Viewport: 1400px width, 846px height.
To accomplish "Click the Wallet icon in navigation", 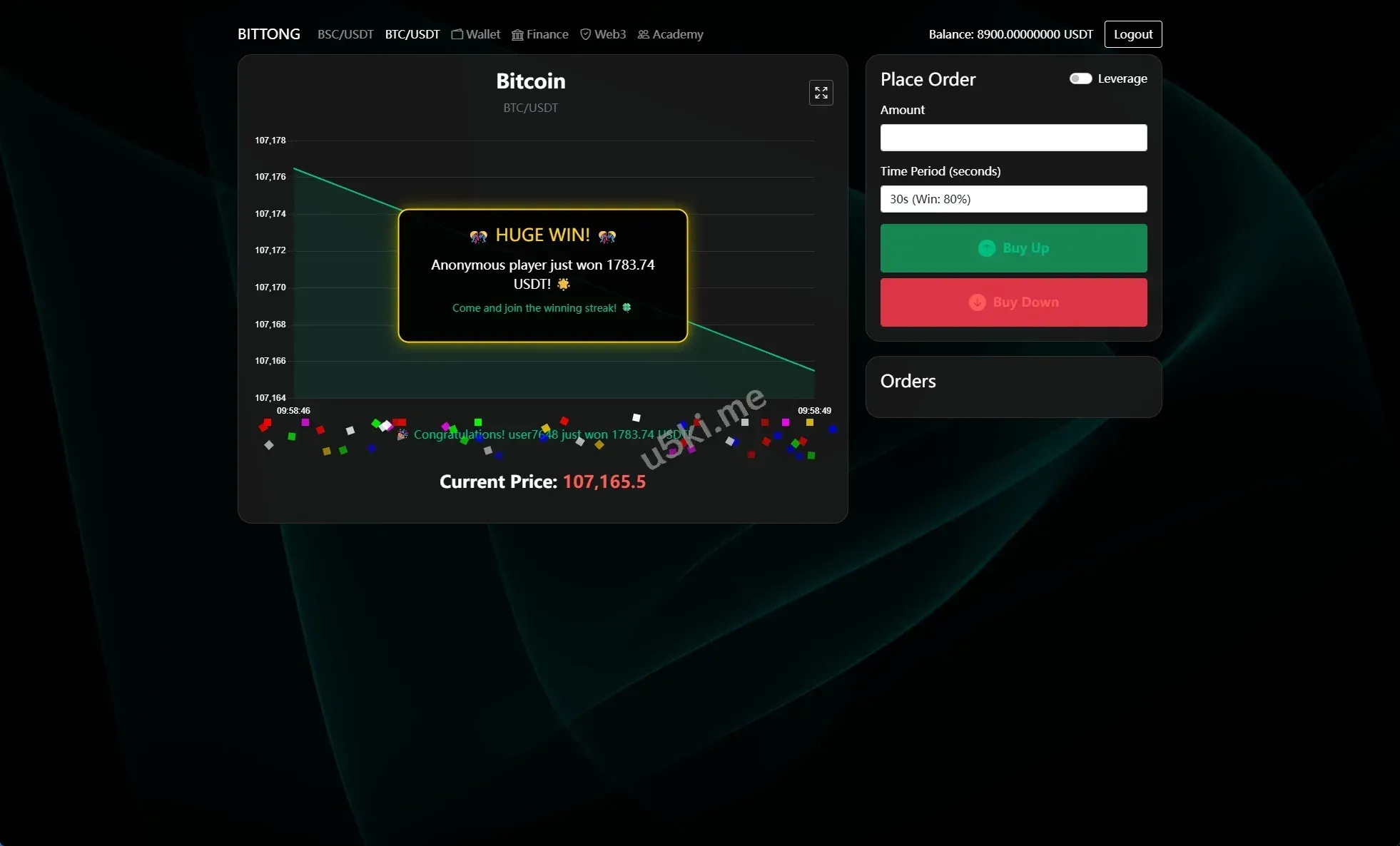I will 457,34.
